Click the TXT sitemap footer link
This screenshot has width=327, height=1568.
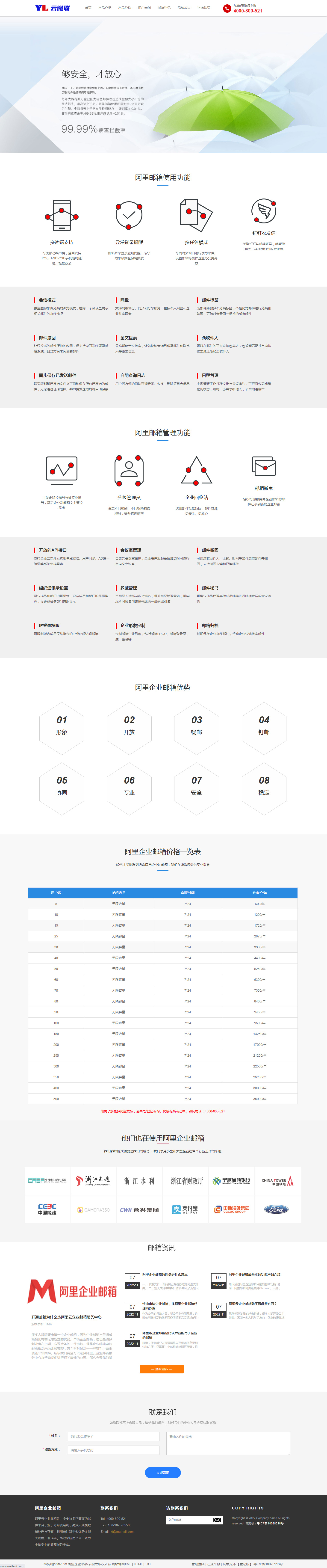(148, 1564)
